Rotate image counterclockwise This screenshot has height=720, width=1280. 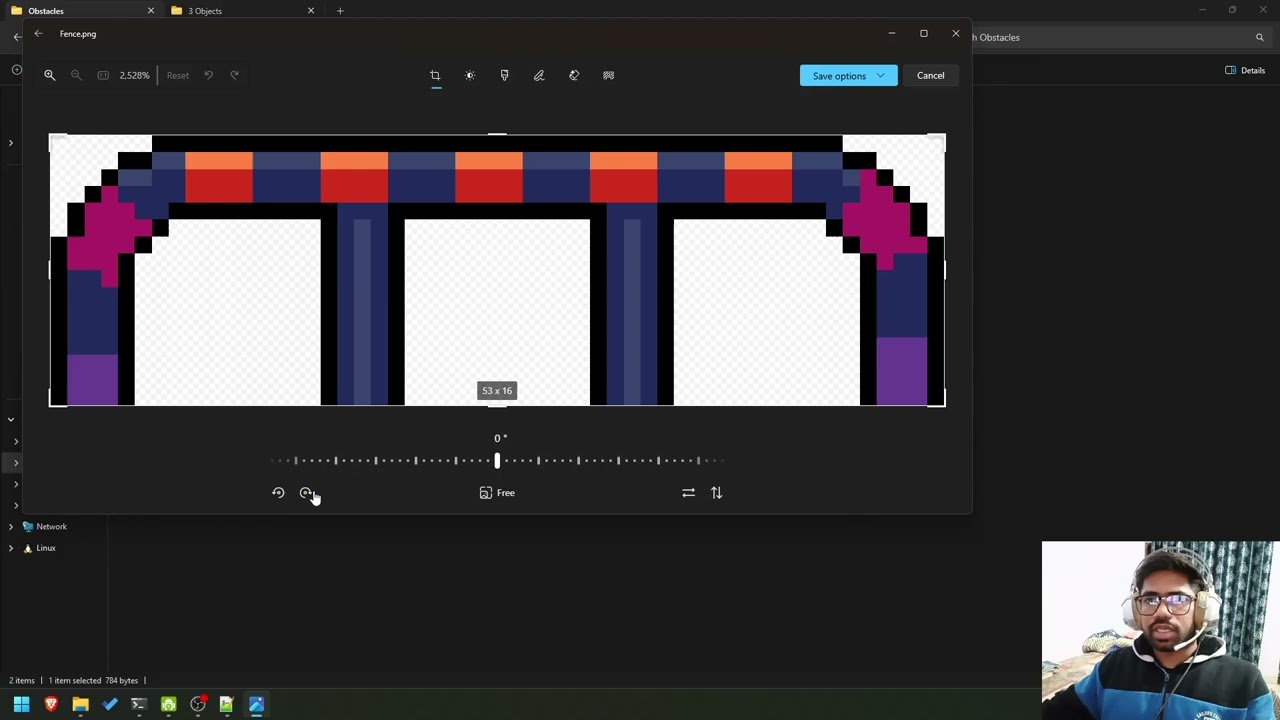click(278, 493)
